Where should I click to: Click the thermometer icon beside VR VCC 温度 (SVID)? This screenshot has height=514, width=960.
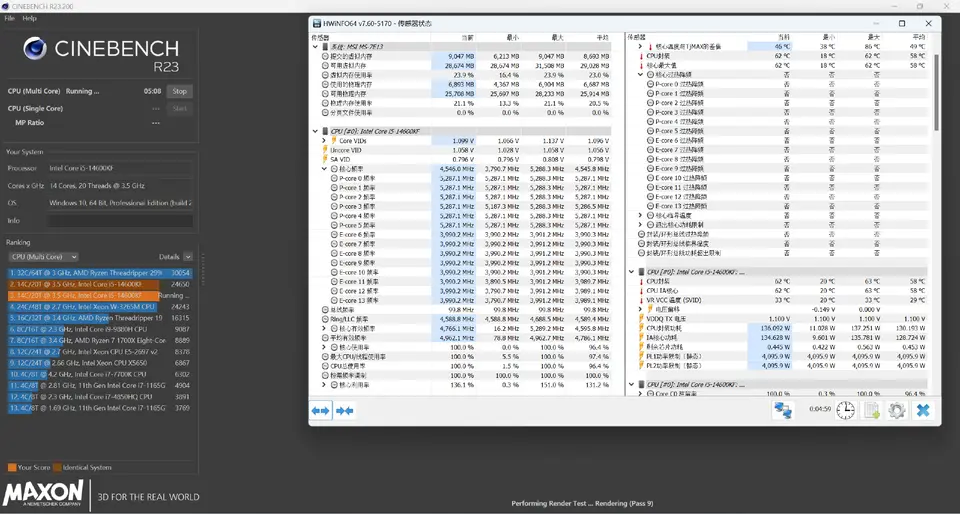[641, 300]
